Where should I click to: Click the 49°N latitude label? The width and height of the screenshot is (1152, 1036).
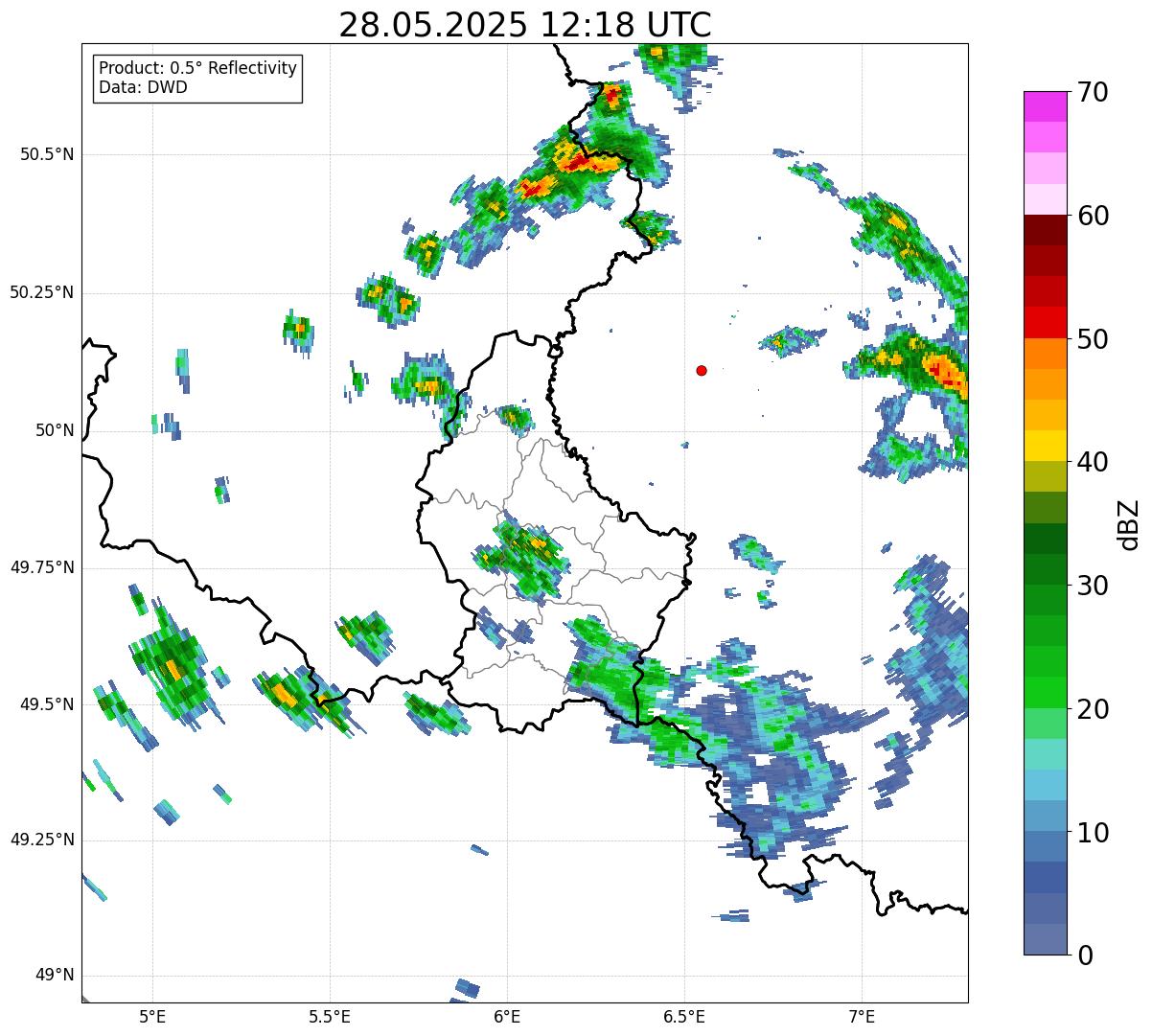pos(55,976)
